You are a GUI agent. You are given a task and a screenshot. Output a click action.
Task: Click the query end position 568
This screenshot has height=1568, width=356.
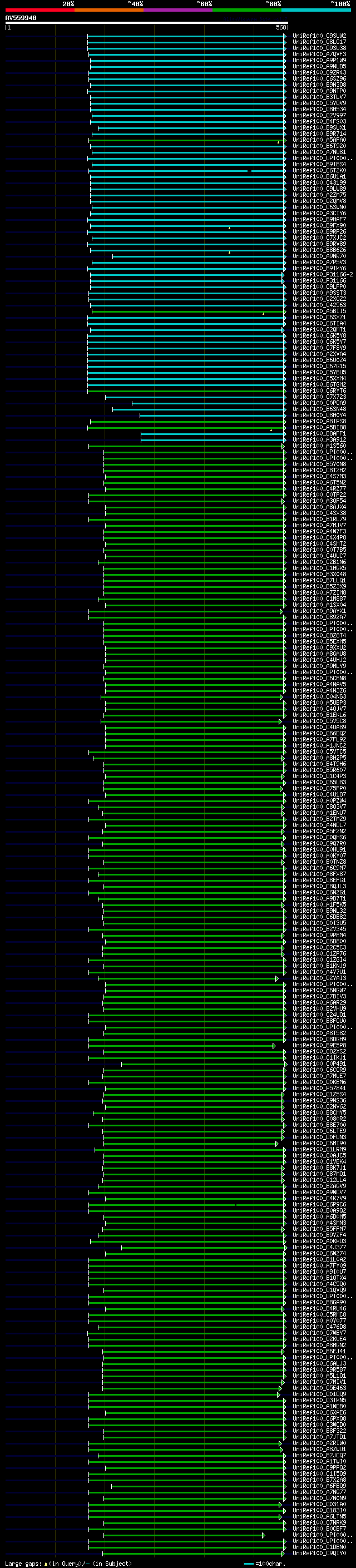(x=280, y=27)
